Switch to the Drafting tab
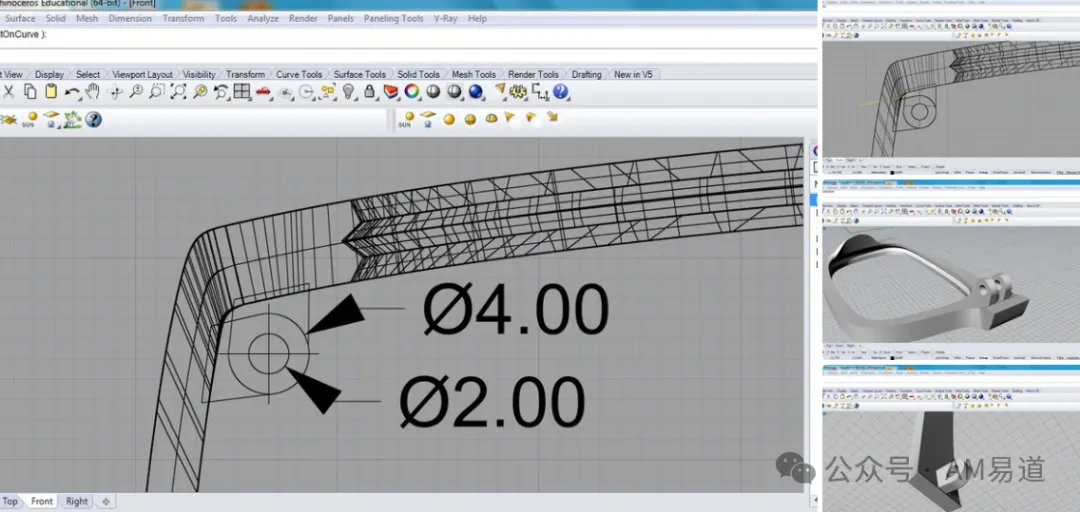 [586, 74]
